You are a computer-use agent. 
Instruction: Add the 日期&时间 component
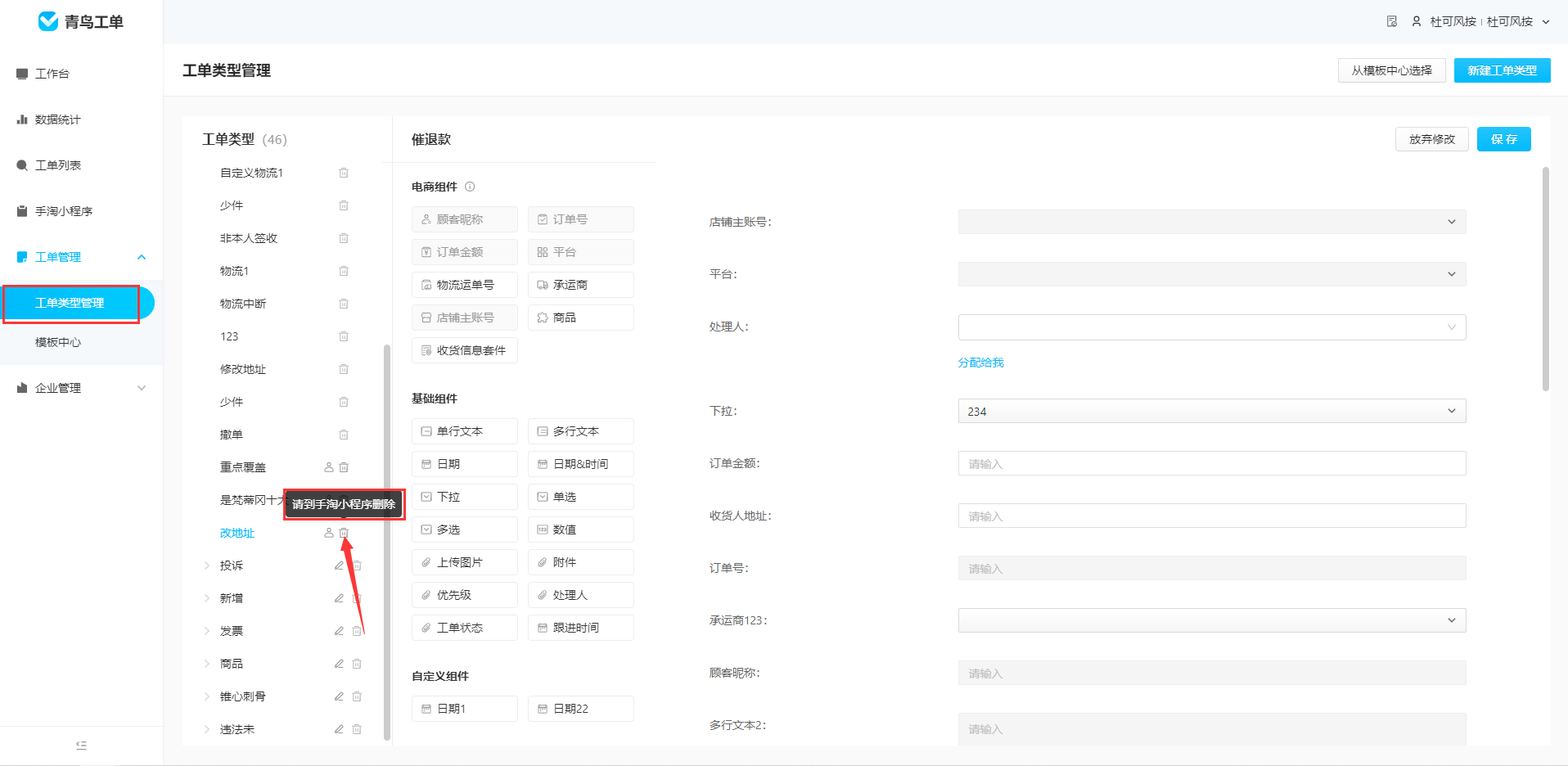[x=581, y=464]
